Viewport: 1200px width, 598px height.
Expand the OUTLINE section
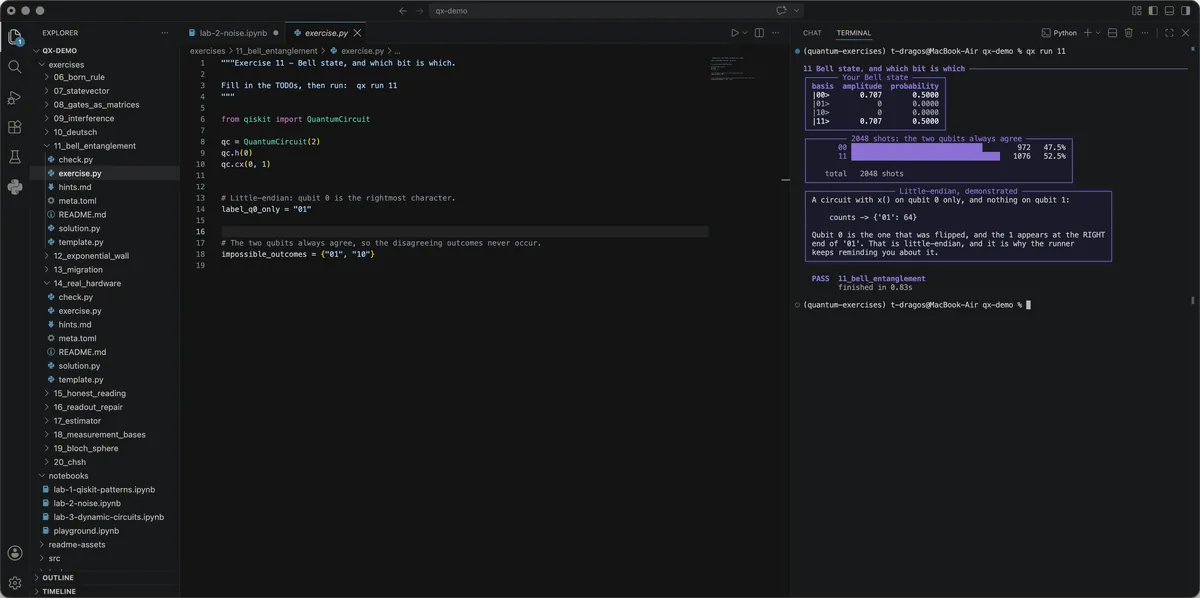pyautogui.click(x=58, y=577)
